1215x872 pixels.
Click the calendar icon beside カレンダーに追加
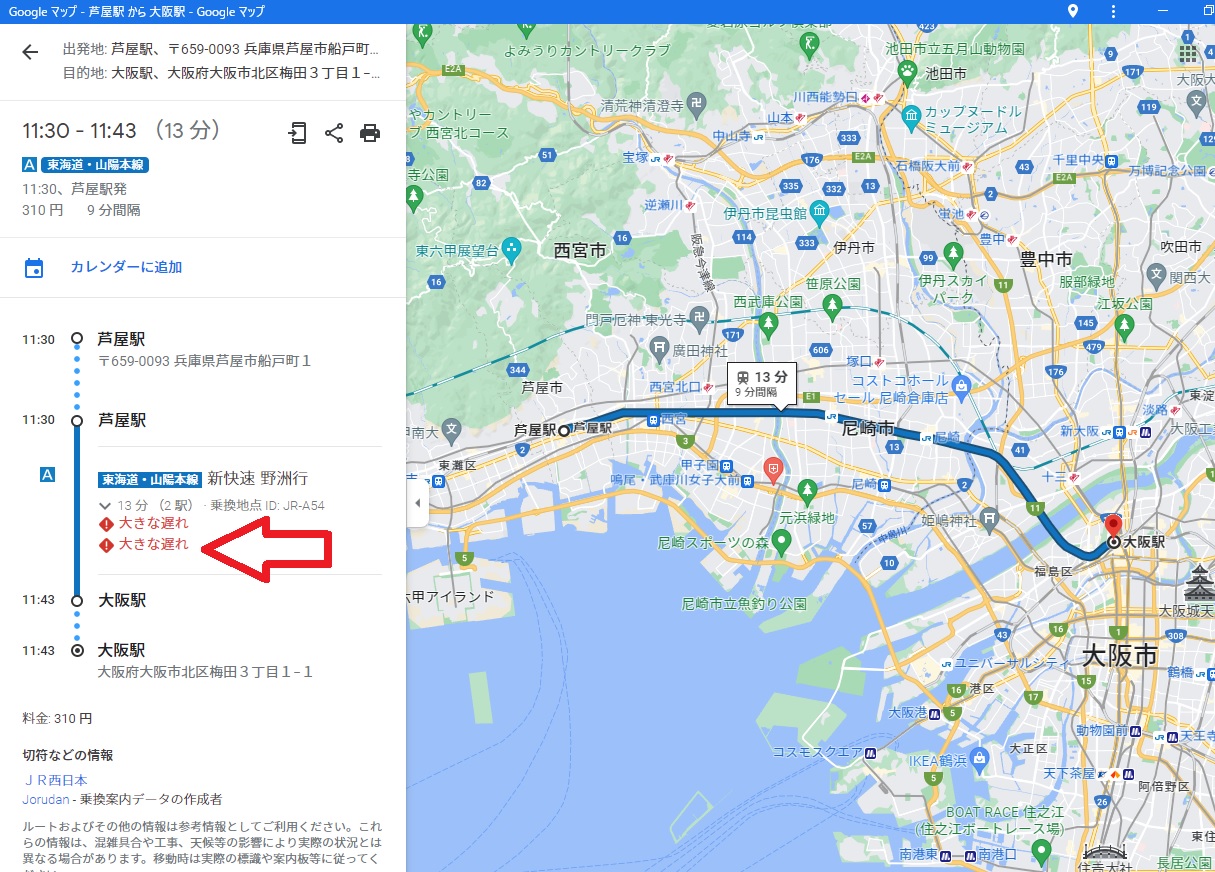[34, 268]
